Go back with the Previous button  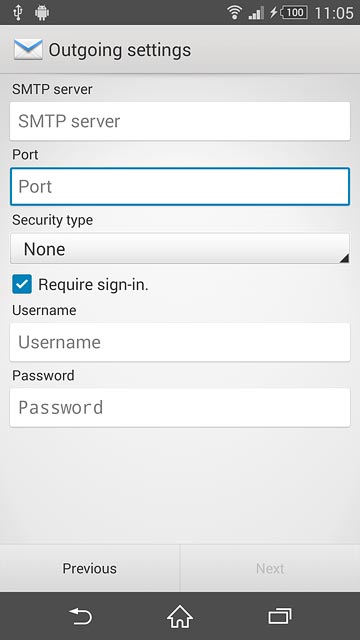pyautogui.click(x=90, y=568)
